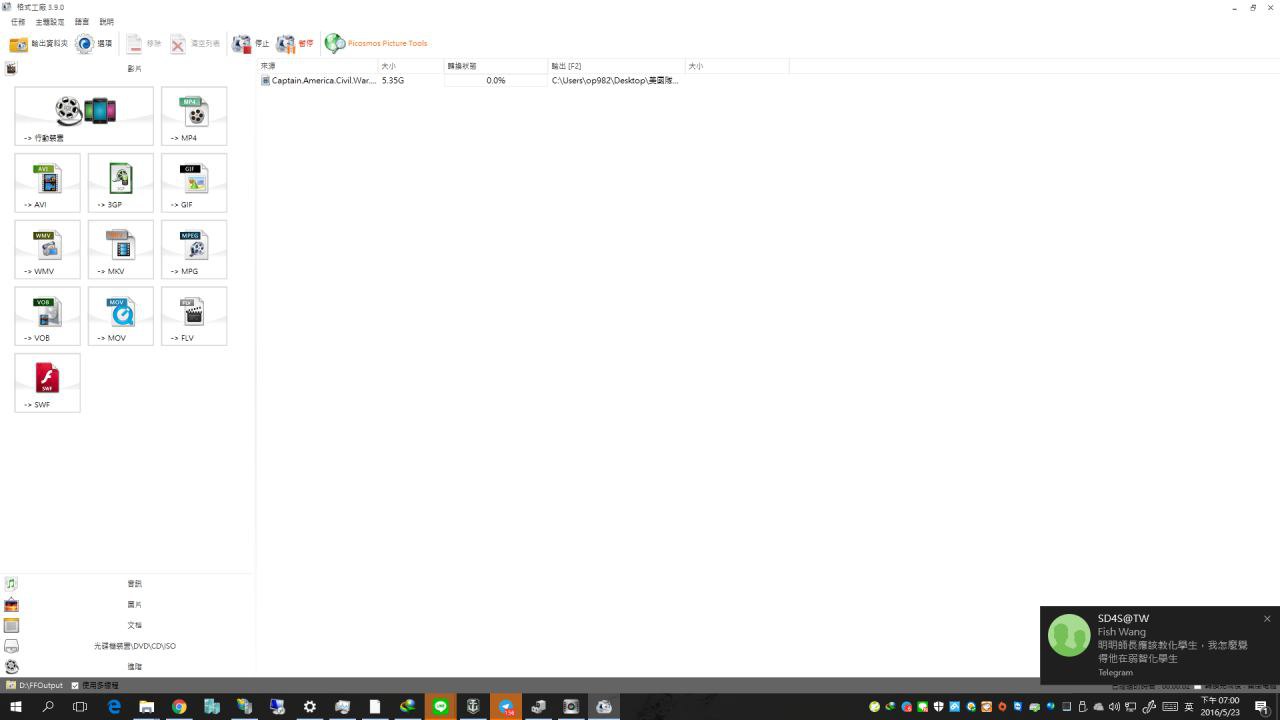Select the VOB conversion format

[x=48, y=316]
